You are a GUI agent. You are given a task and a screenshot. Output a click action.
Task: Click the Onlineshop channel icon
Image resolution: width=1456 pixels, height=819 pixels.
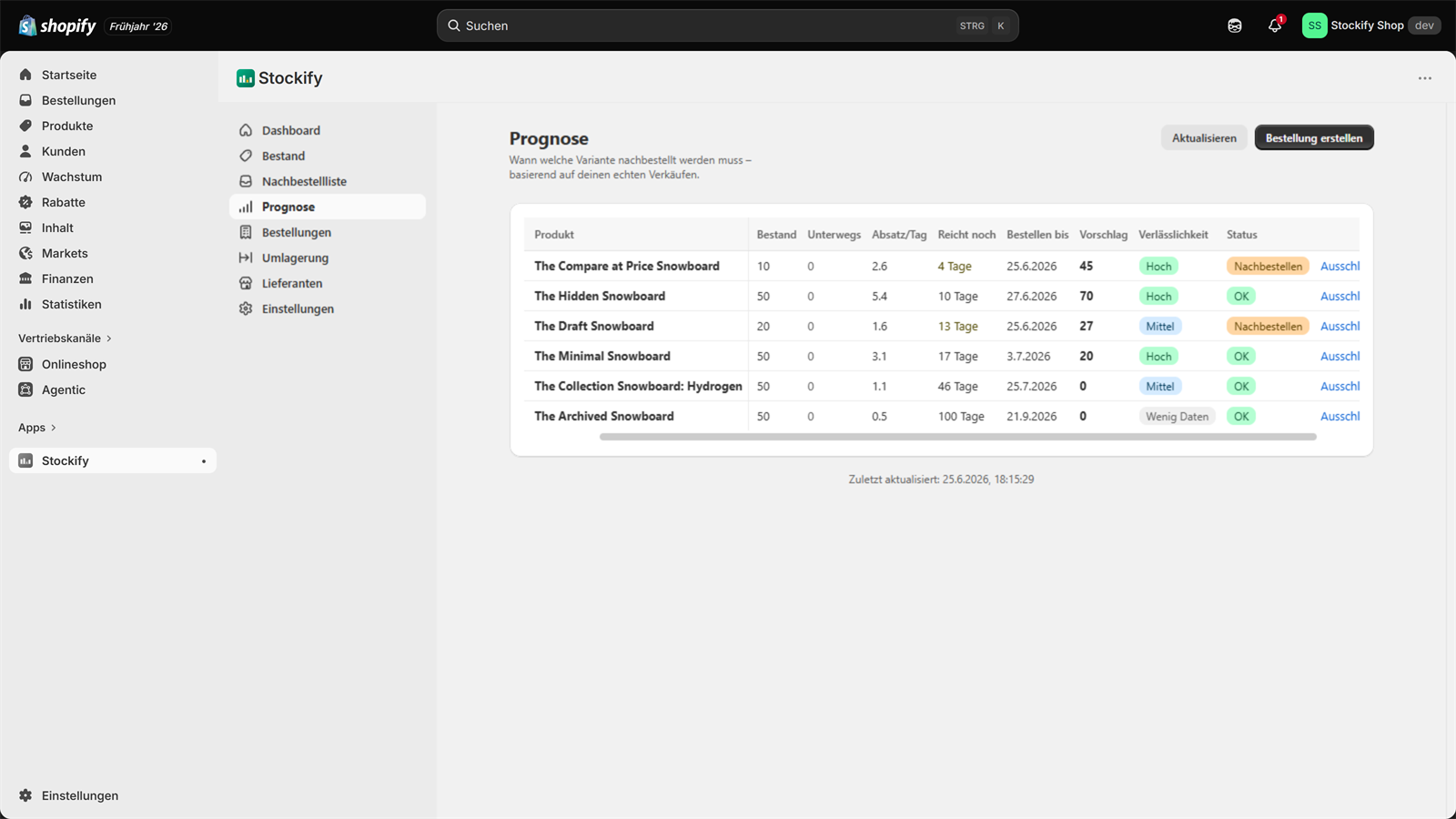click(x=25, y=364)
